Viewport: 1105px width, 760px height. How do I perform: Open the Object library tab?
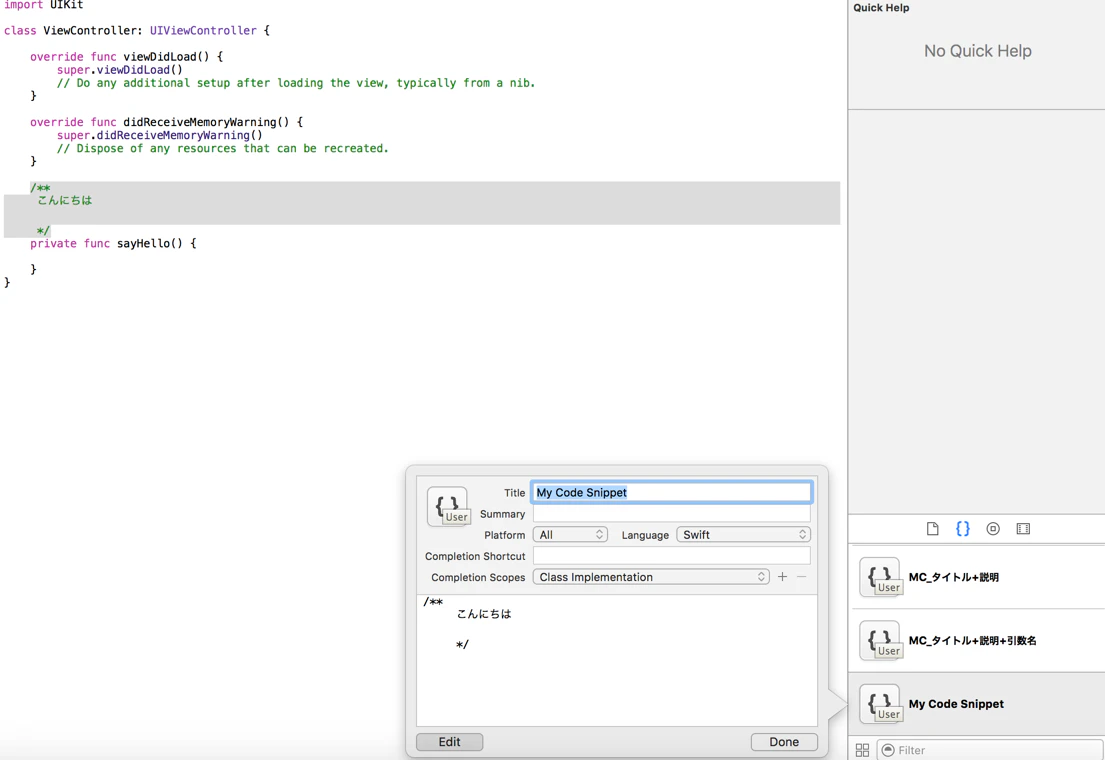point(993,529)
